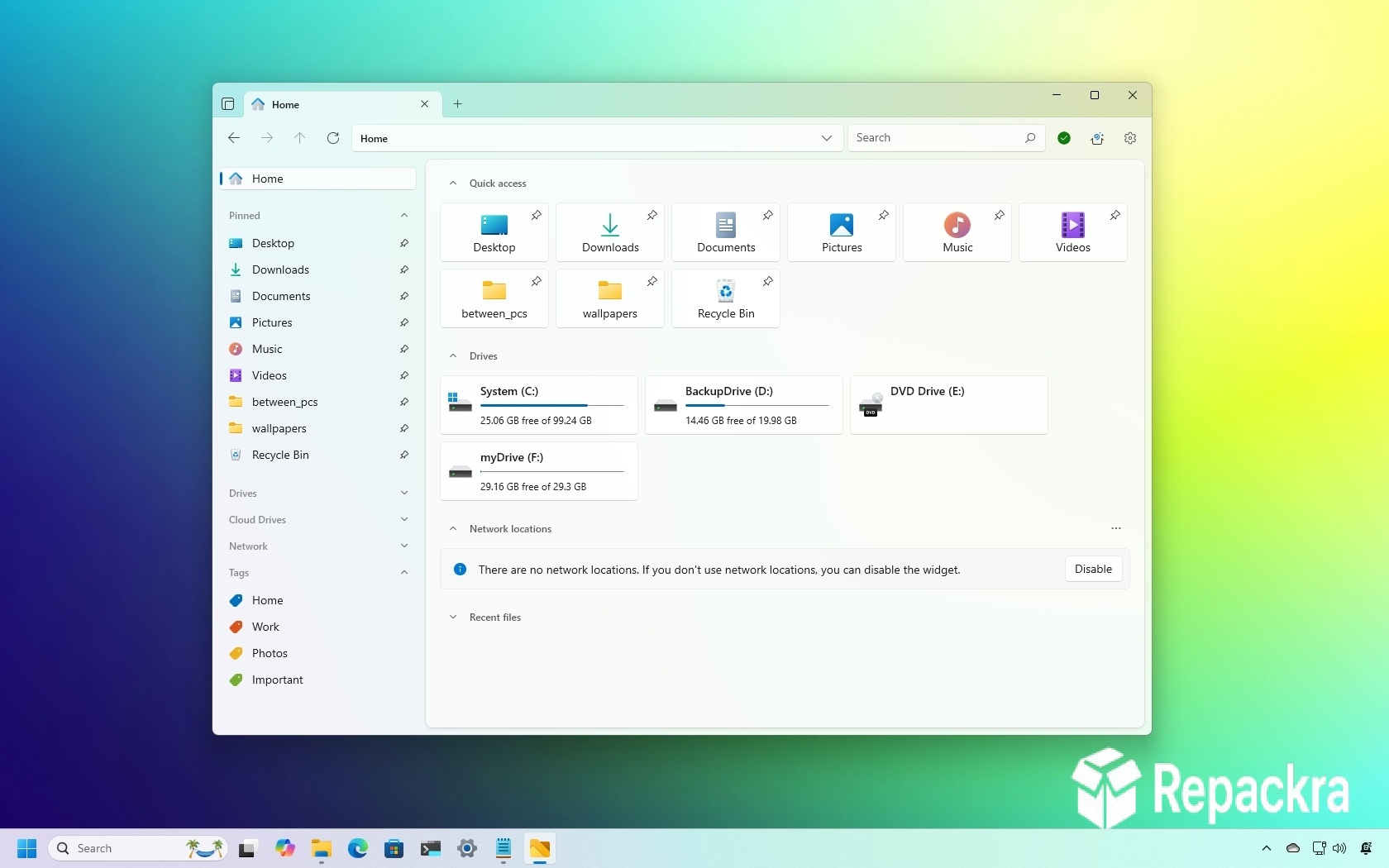Viewport: 1389px width, 868px height.
Task: Unpin the Documents tile via pin icon
Action: point(768,215)
